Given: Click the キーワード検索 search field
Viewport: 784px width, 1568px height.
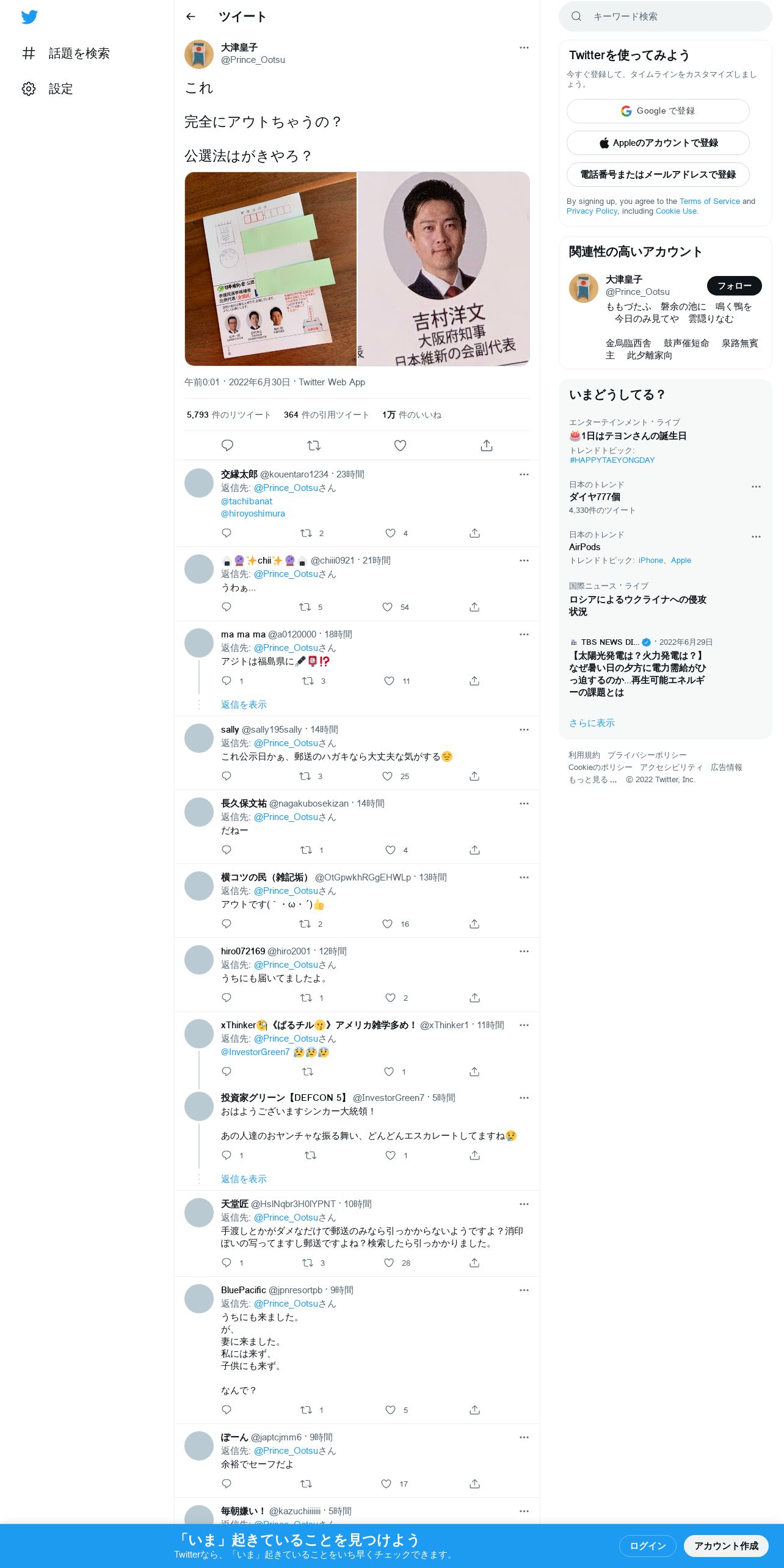Looking at the screenshot, I should click(x=665, y=16).
